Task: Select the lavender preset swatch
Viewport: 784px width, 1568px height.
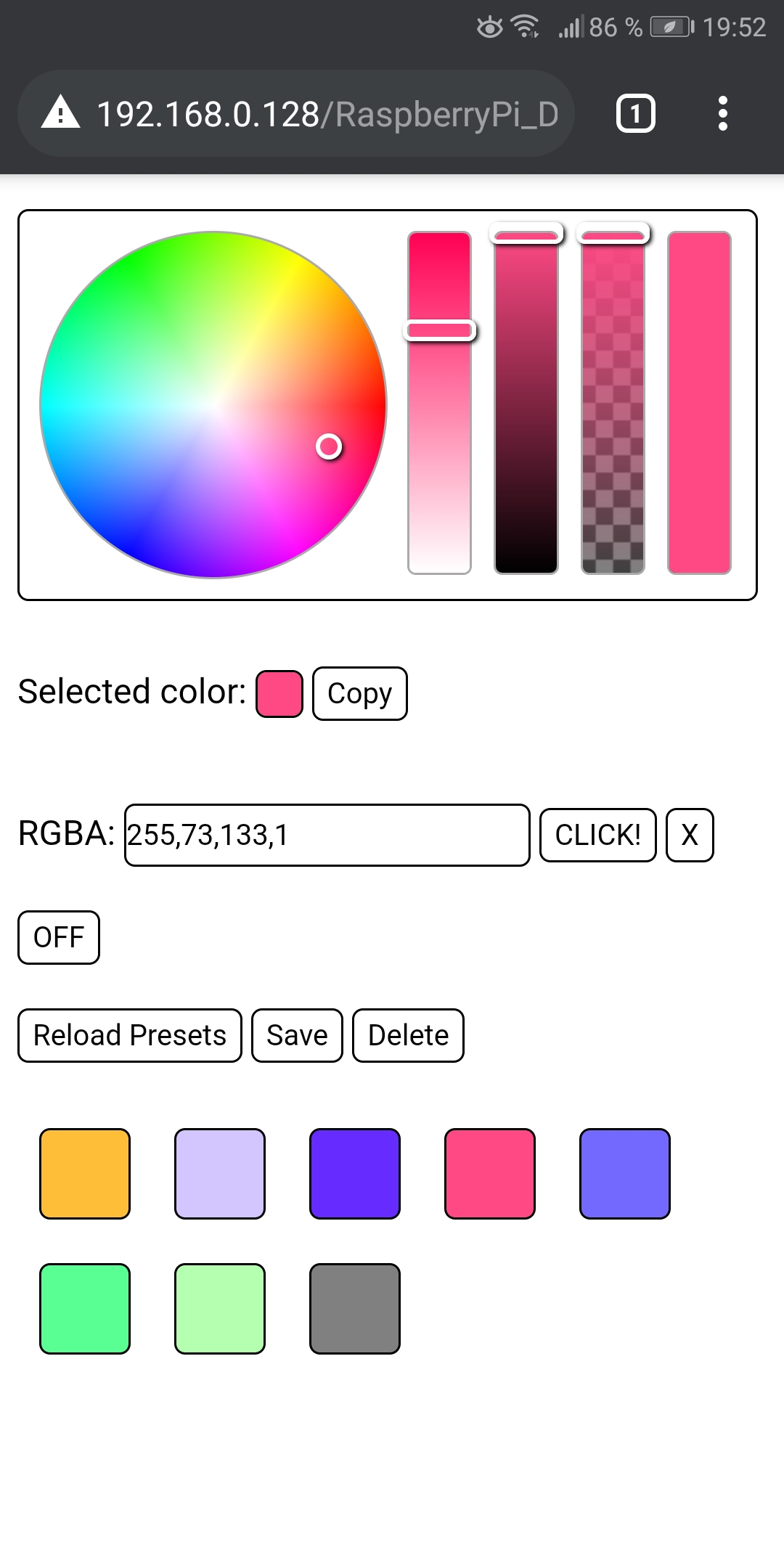Action: [x=220, y=1173]
